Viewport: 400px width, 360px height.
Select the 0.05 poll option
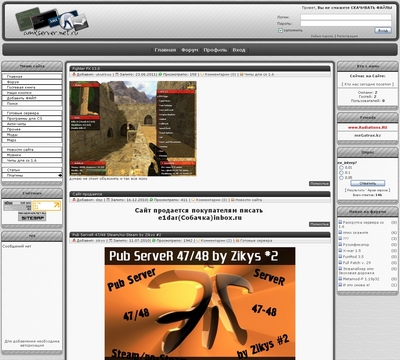coord(341,177)
